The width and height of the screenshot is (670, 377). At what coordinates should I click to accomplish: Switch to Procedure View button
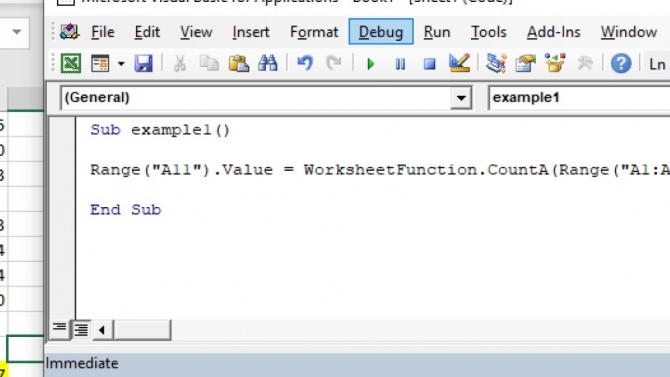tap(59, 330)
